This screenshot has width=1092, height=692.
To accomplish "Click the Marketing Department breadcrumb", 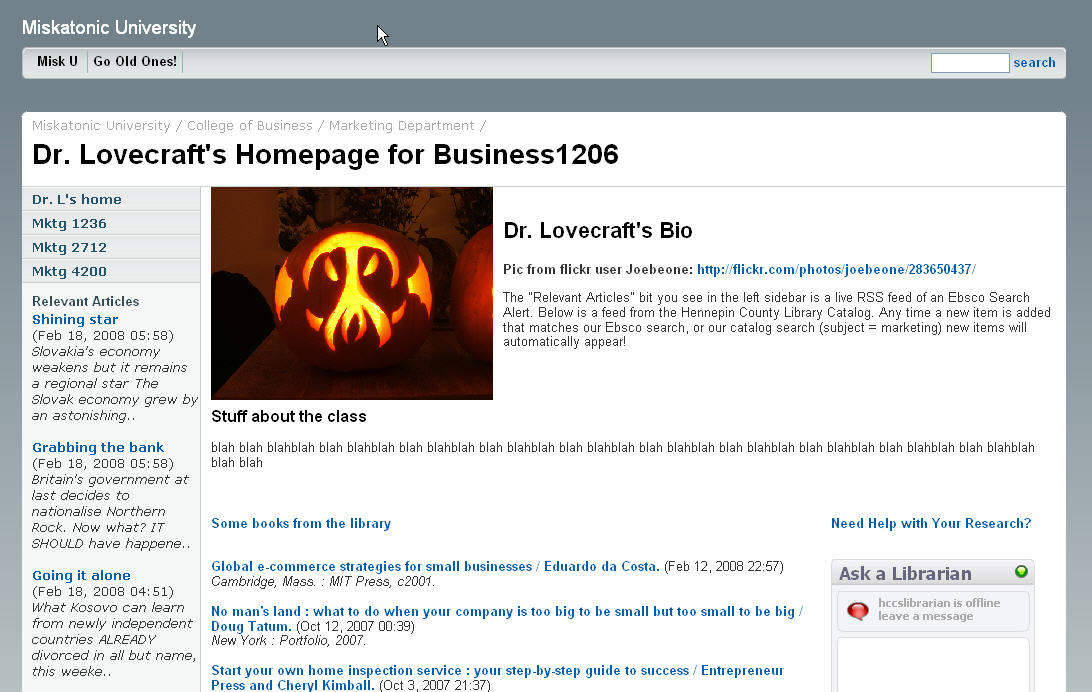I will (401, 125).
